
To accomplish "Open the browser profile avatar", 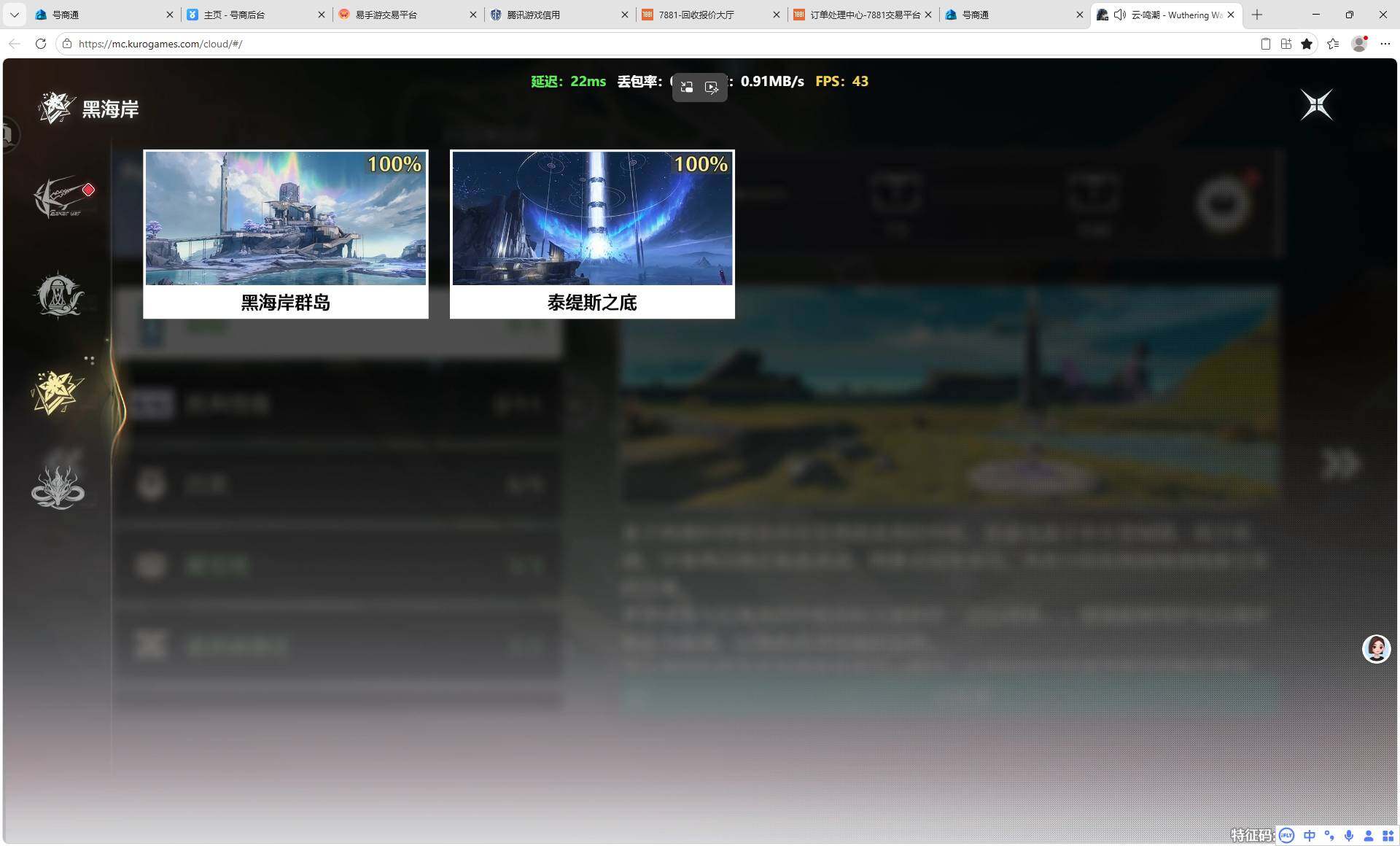I will tap(1359, 44).
